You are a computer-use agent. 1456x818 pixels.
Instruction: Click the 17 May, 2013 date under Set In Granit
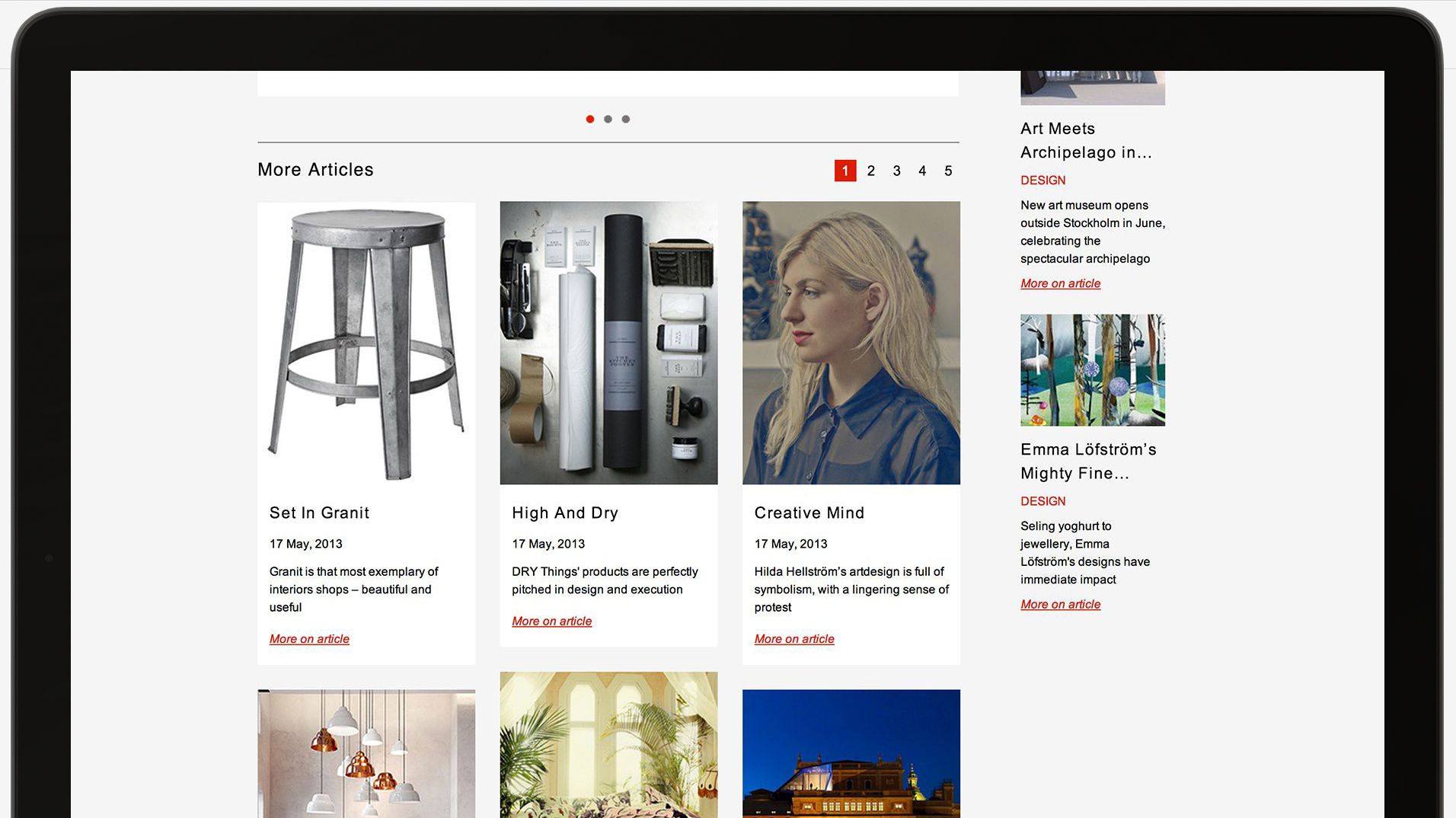tap(306, 544)
